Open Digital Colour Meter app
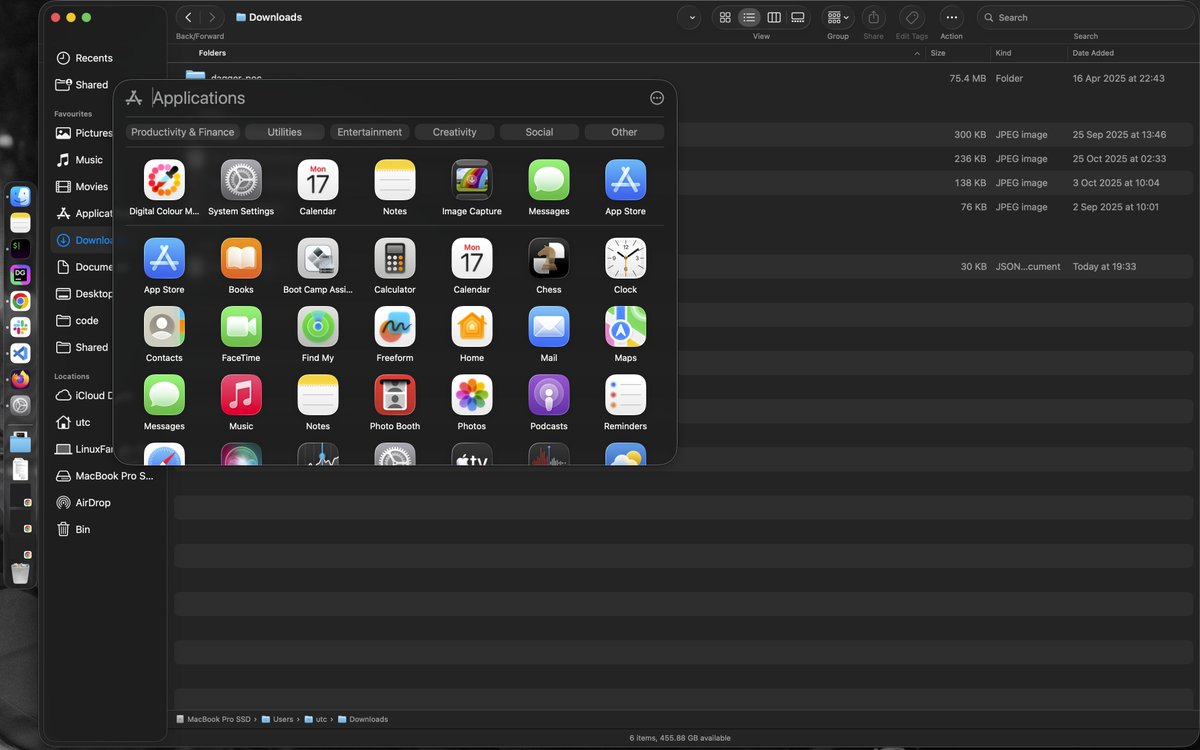1200x750 pixels. coord(164,180)
